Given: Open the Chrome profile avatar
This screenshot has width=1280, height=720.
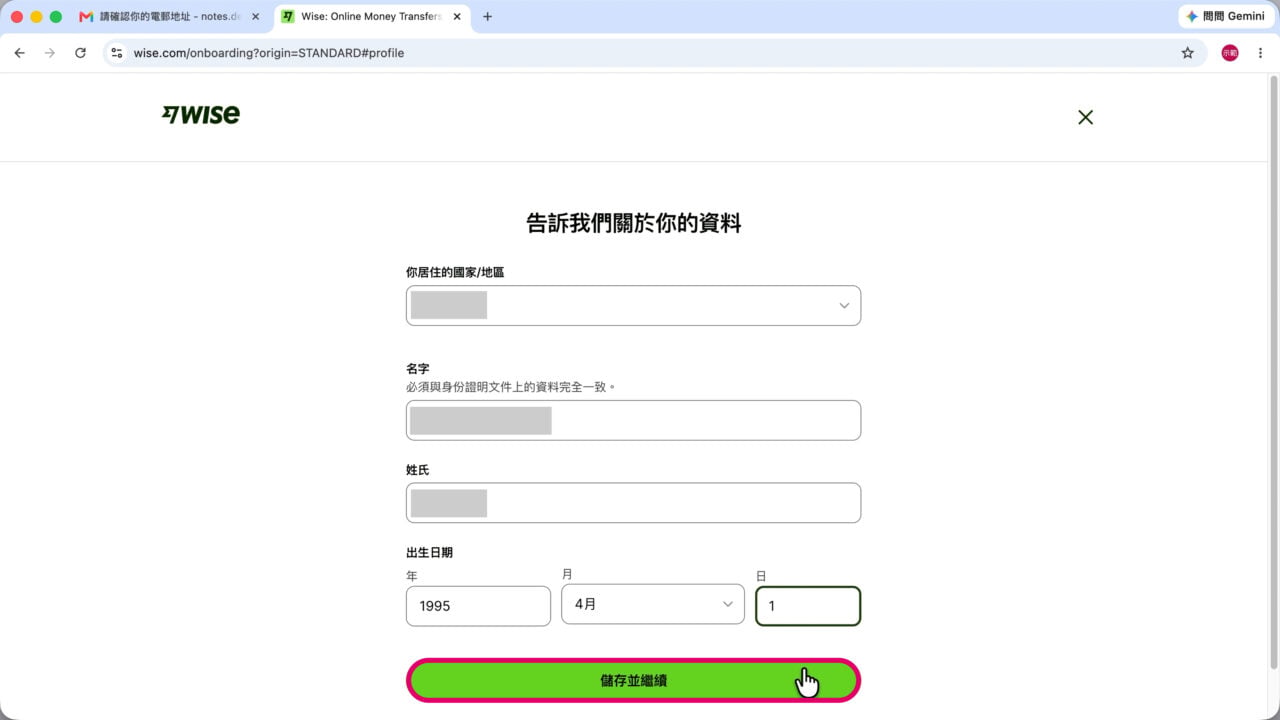Looking at the screenshot, I should [1230, 53].
